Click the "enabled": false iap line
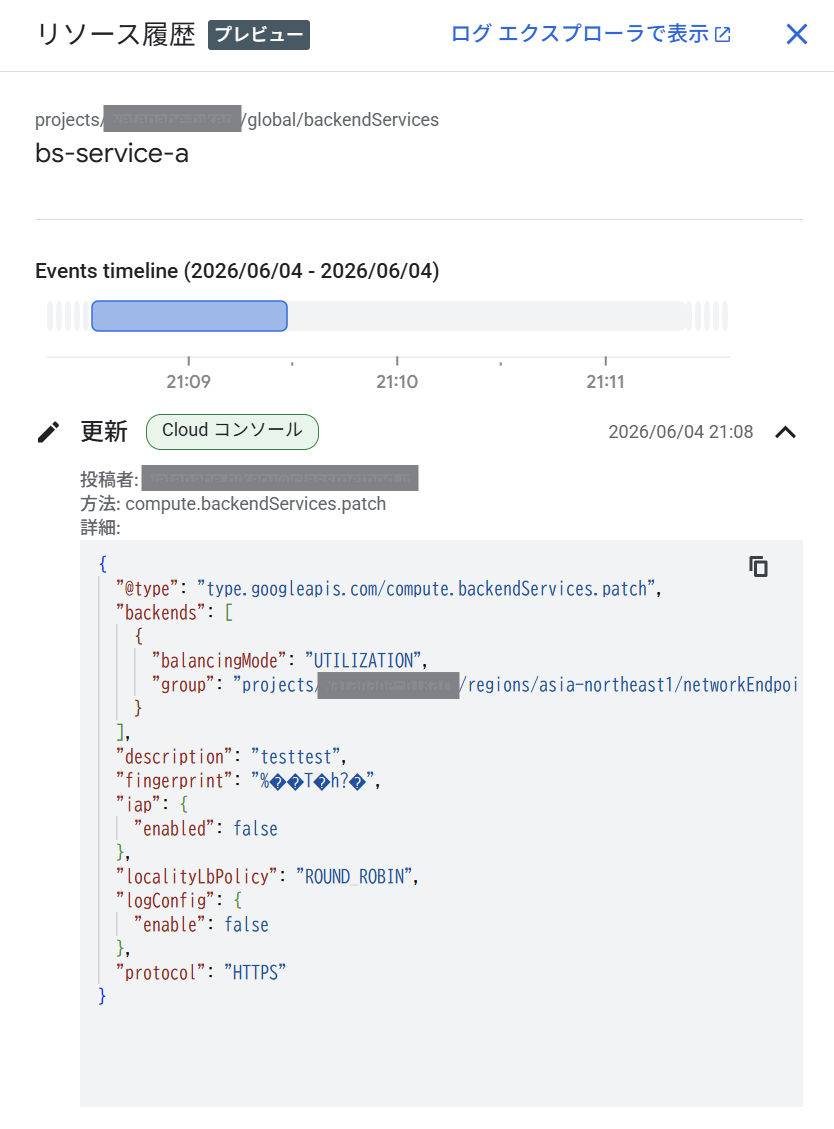 pyautogui.click(x=205, y=829)
